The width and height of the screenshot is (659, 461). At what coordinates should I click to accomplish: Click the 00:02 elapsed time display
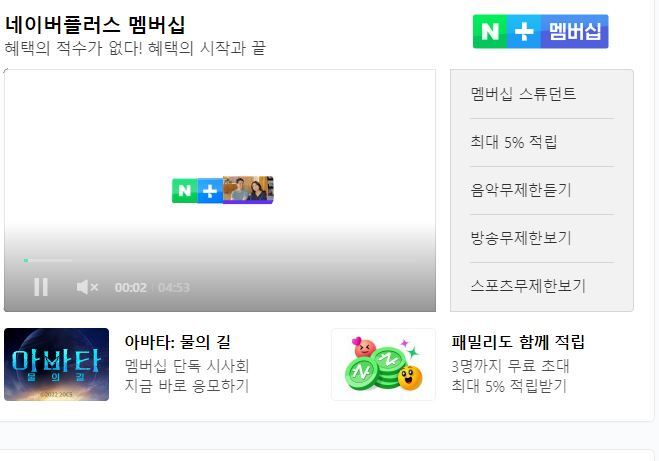pyautogui.click(x=131, y=288)
